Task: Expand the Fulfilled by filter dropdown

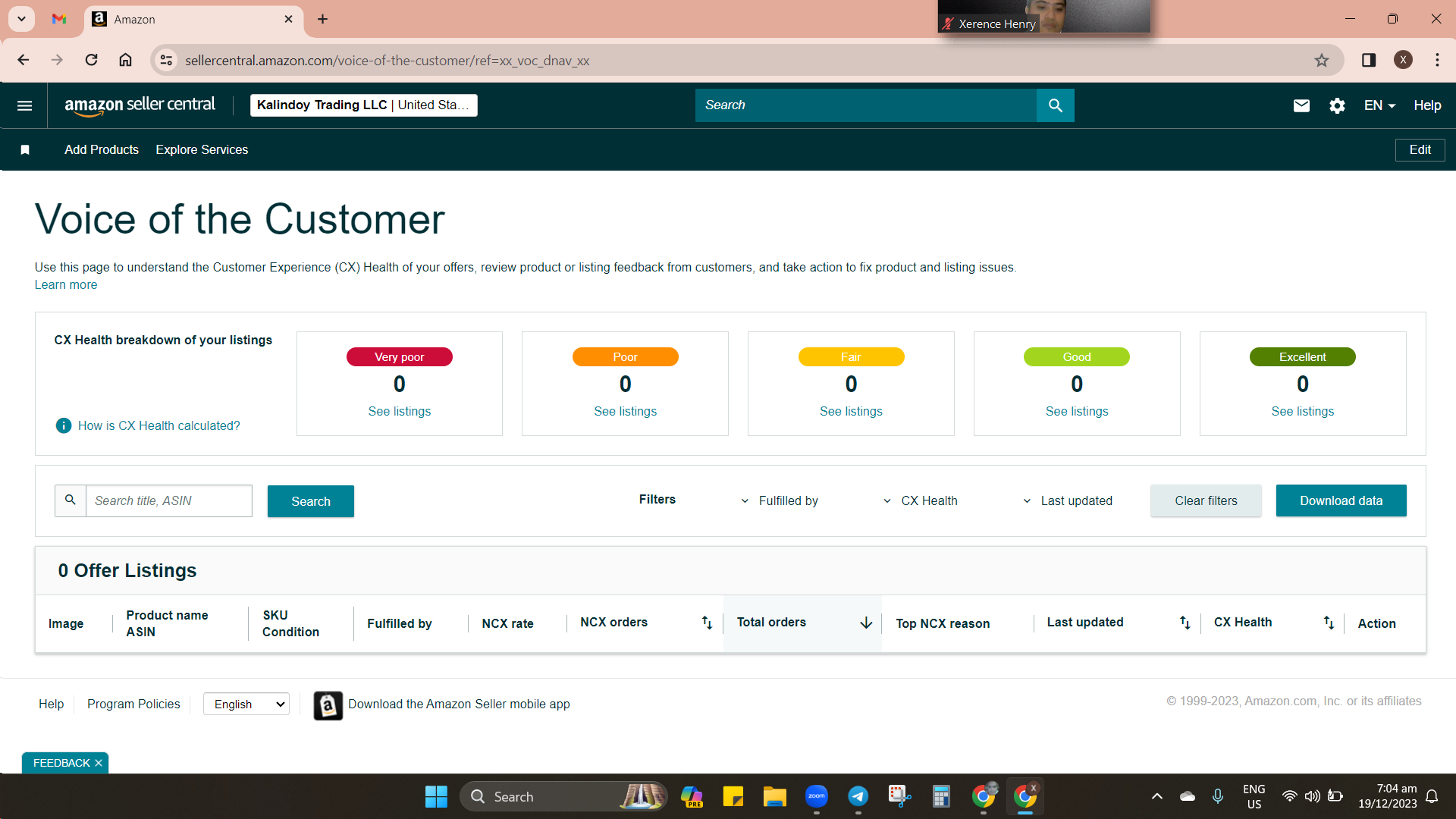Action: [780, 501]
